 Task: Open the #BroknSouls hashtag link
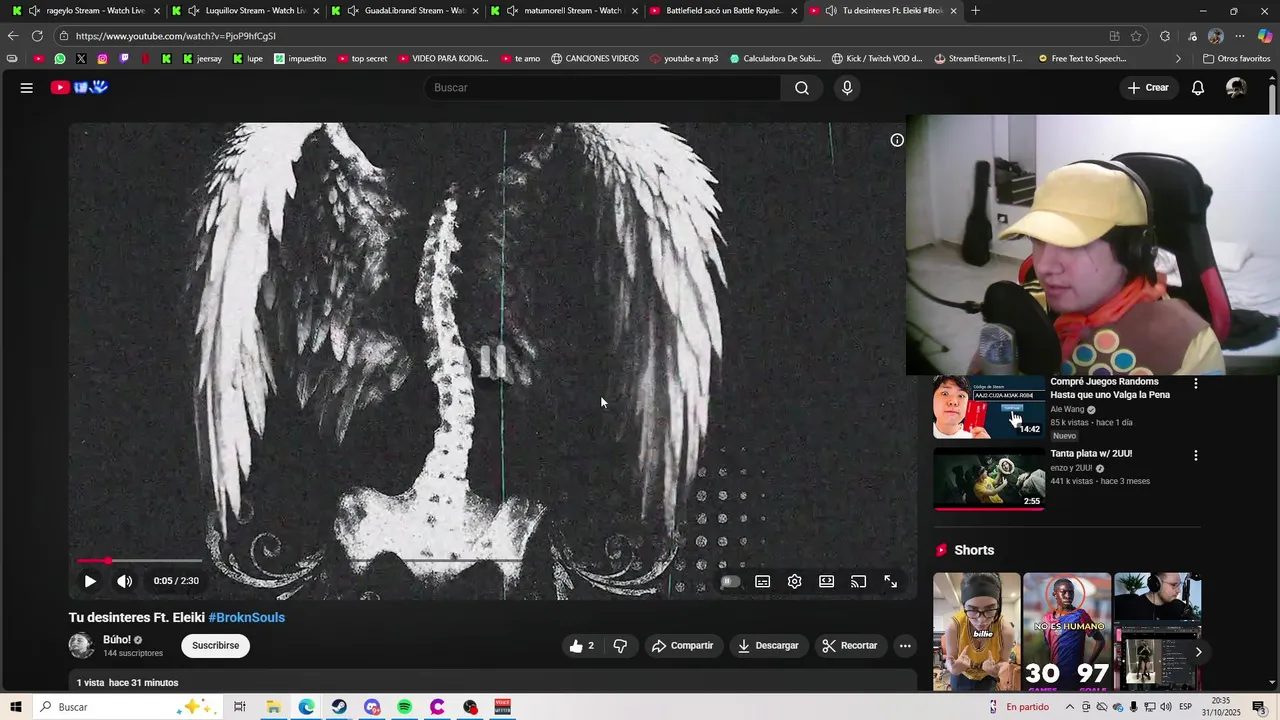pyautogui.click(x=246, y=618)
